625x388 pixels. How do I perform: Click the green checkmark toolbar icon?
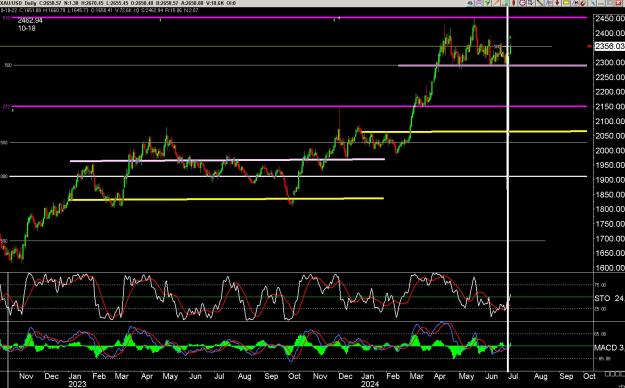click(487, 3)
